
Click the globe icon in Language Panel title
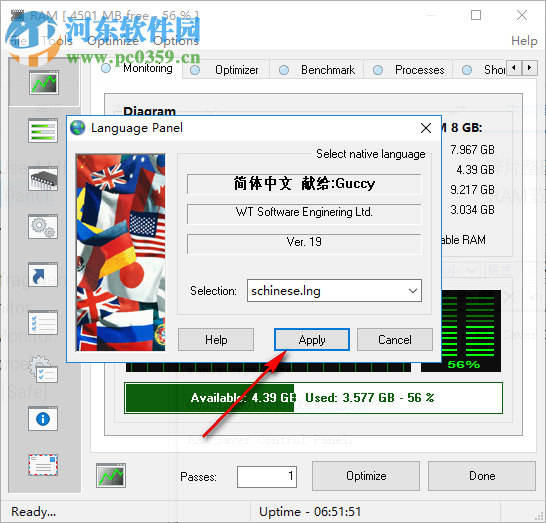click(x=77, y=128)
